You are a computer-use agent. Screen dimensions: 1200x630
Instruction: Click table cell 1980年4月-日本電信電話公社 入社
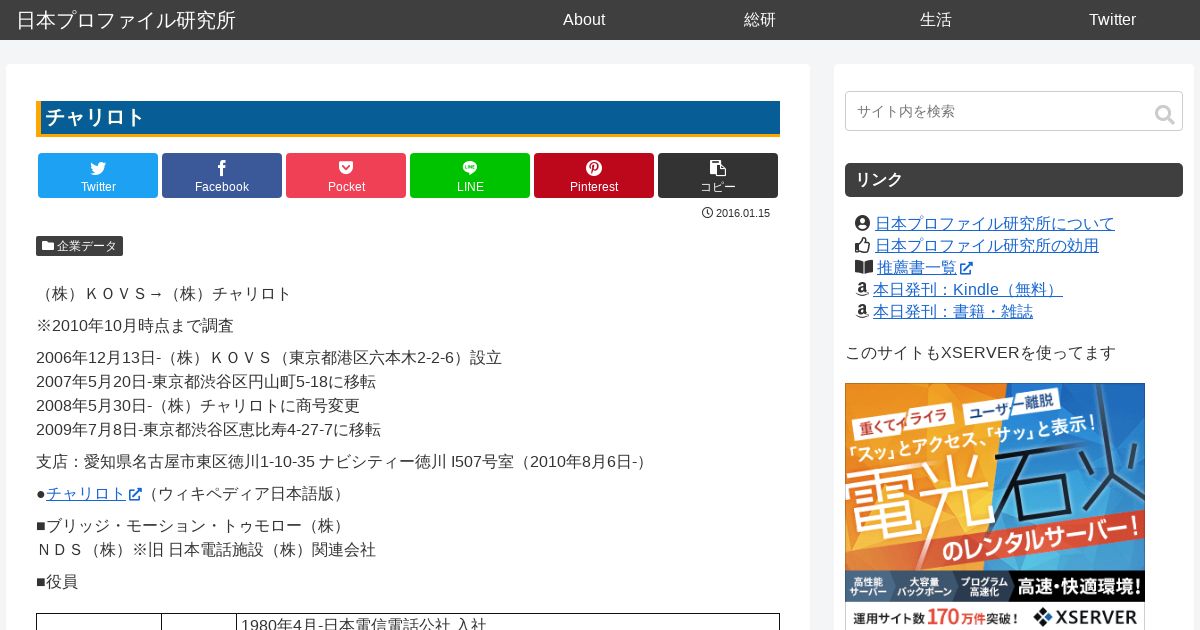tap(508, 623)
